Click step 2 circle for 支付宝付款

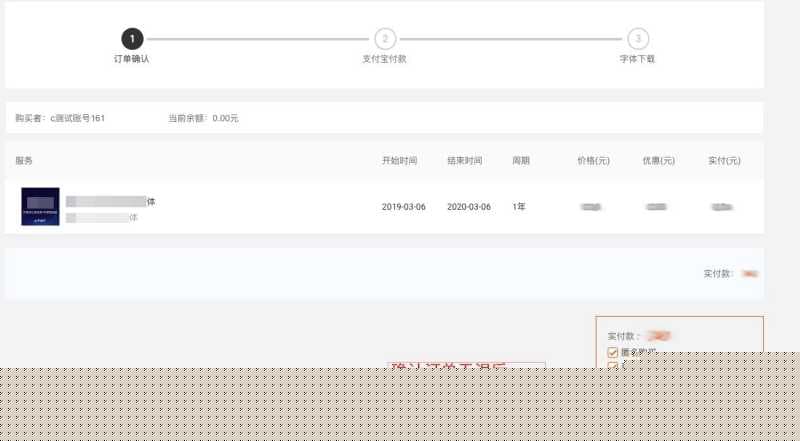click(385, 39)
